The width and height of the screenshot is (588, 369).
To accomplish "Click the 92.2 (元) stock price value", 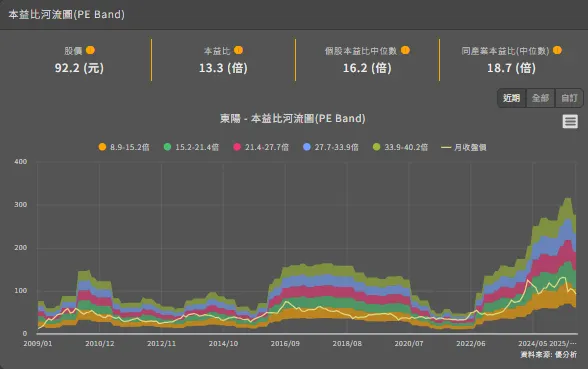I will pos(79,68).
